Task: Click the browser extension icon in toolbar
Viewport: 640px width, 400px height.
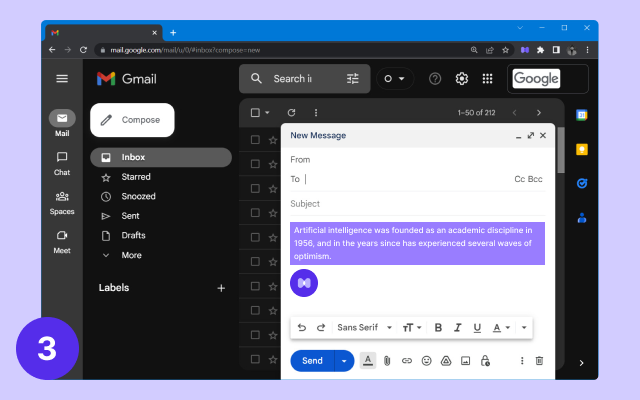Action: pos(525,50)
